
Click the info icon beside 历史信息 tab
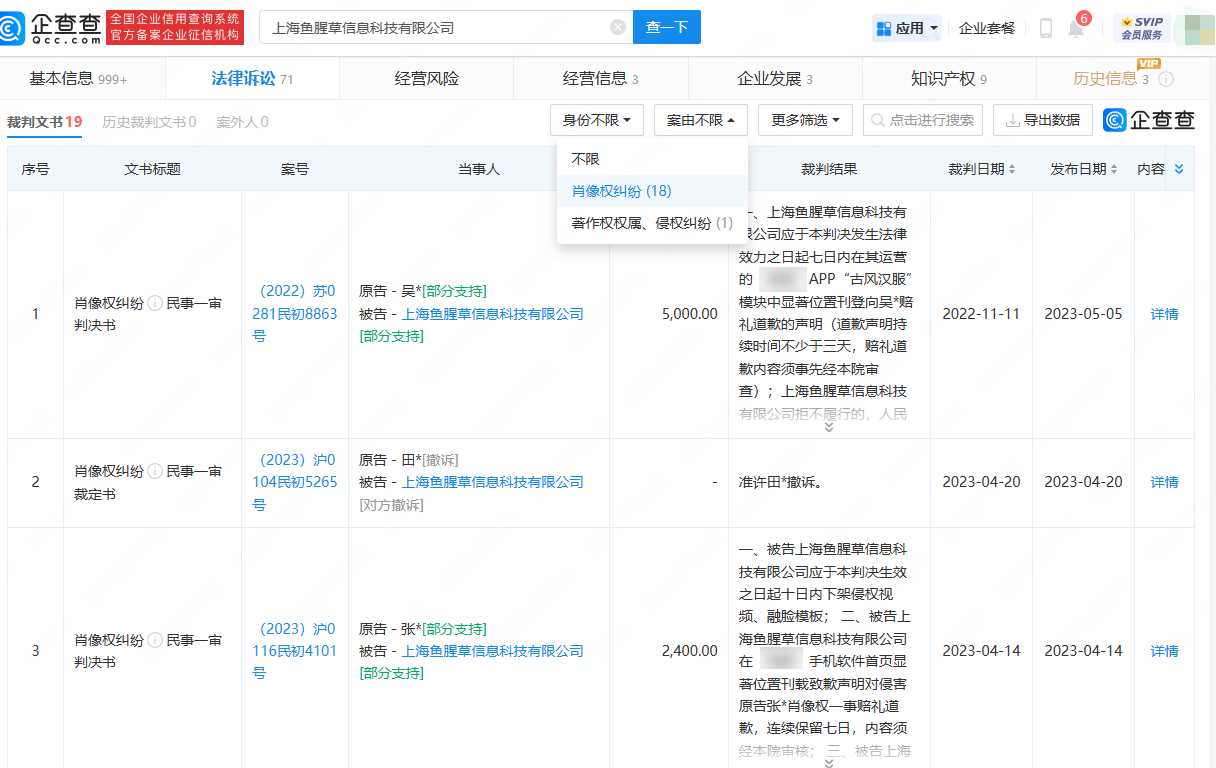click(x=1166, y=79)
